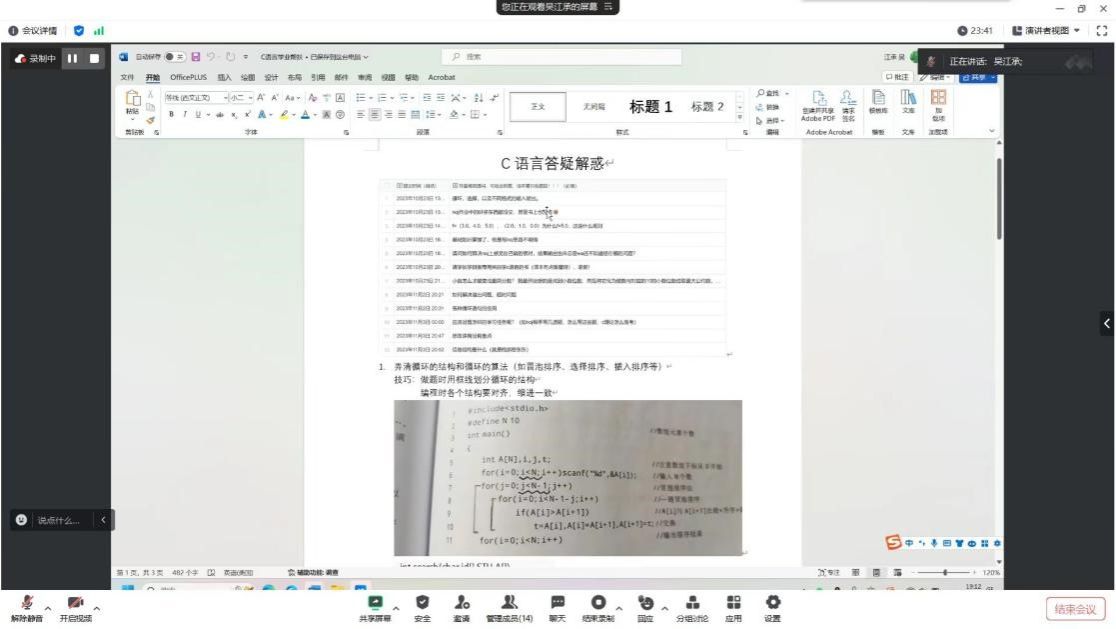Click the Security (安全) shield icon
Image resolution: width=1116 pixels, height=629 pixels.
pos(421,603)
